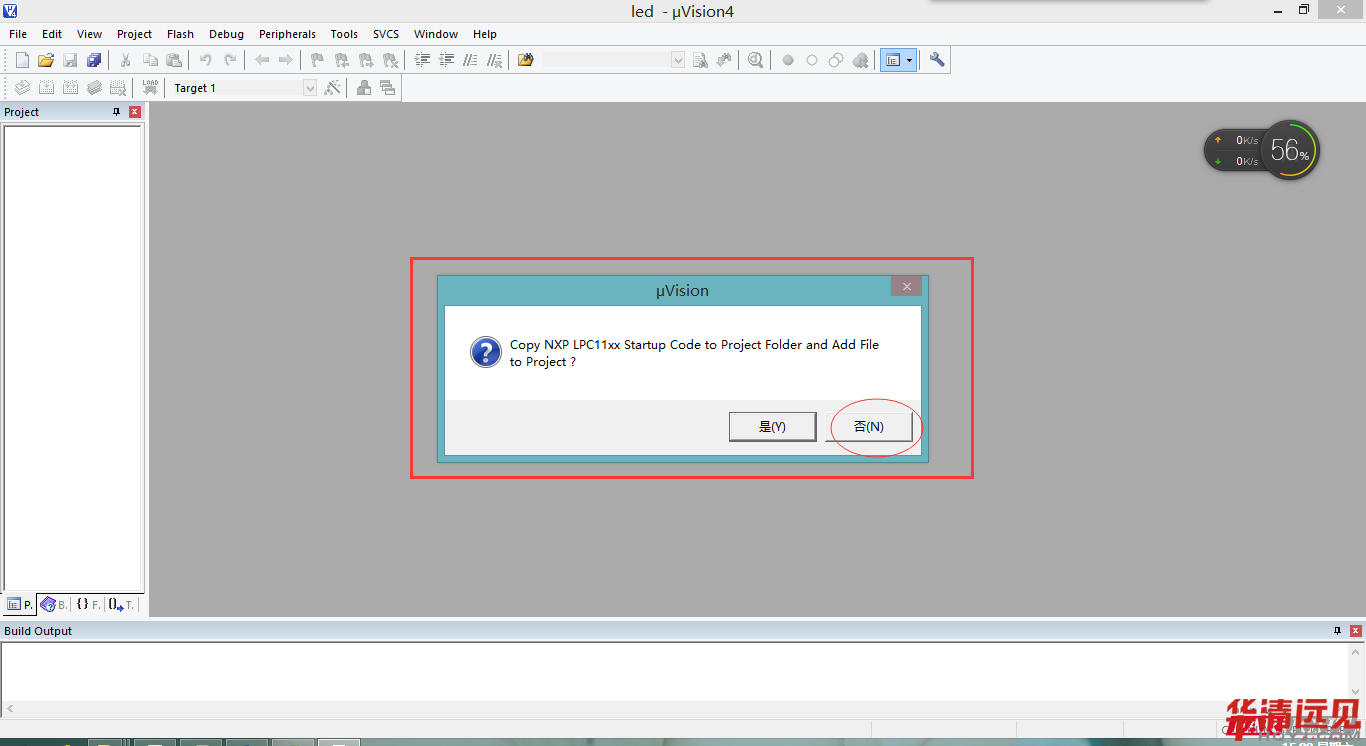The width and height of the screenshot is (1366, 746).
Task: Click the LOAD download to flash icon
Action: pyautogui.click(x=150, y=88)
